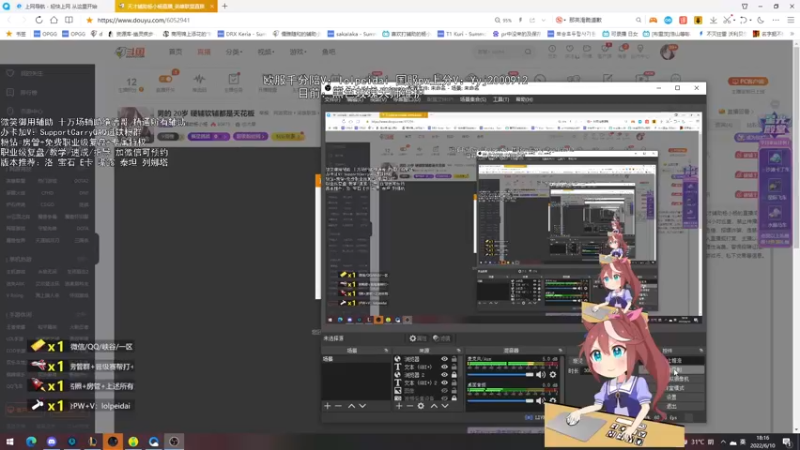Open the Douyu waveform icon in streamer toolbar
This screenshot has width=800, height=450.
coord(199,79)
